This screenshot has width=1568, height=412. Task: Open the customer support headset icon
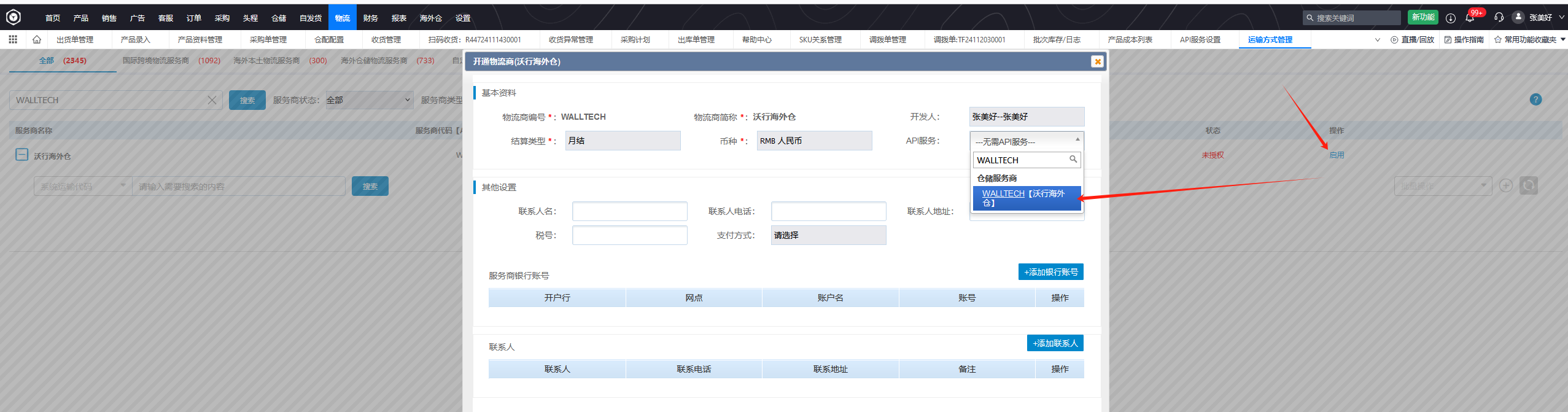click(1499, 18)
